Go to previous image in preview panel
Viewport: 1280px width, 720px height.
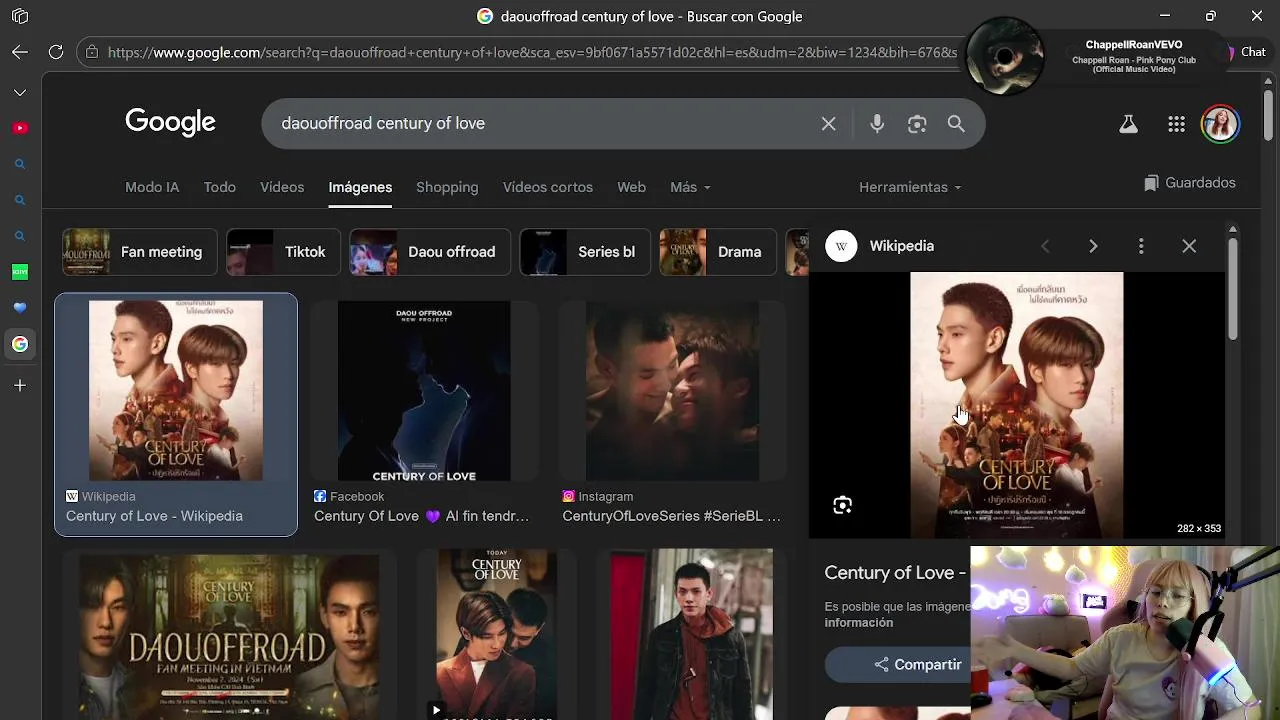(1045, 246)
